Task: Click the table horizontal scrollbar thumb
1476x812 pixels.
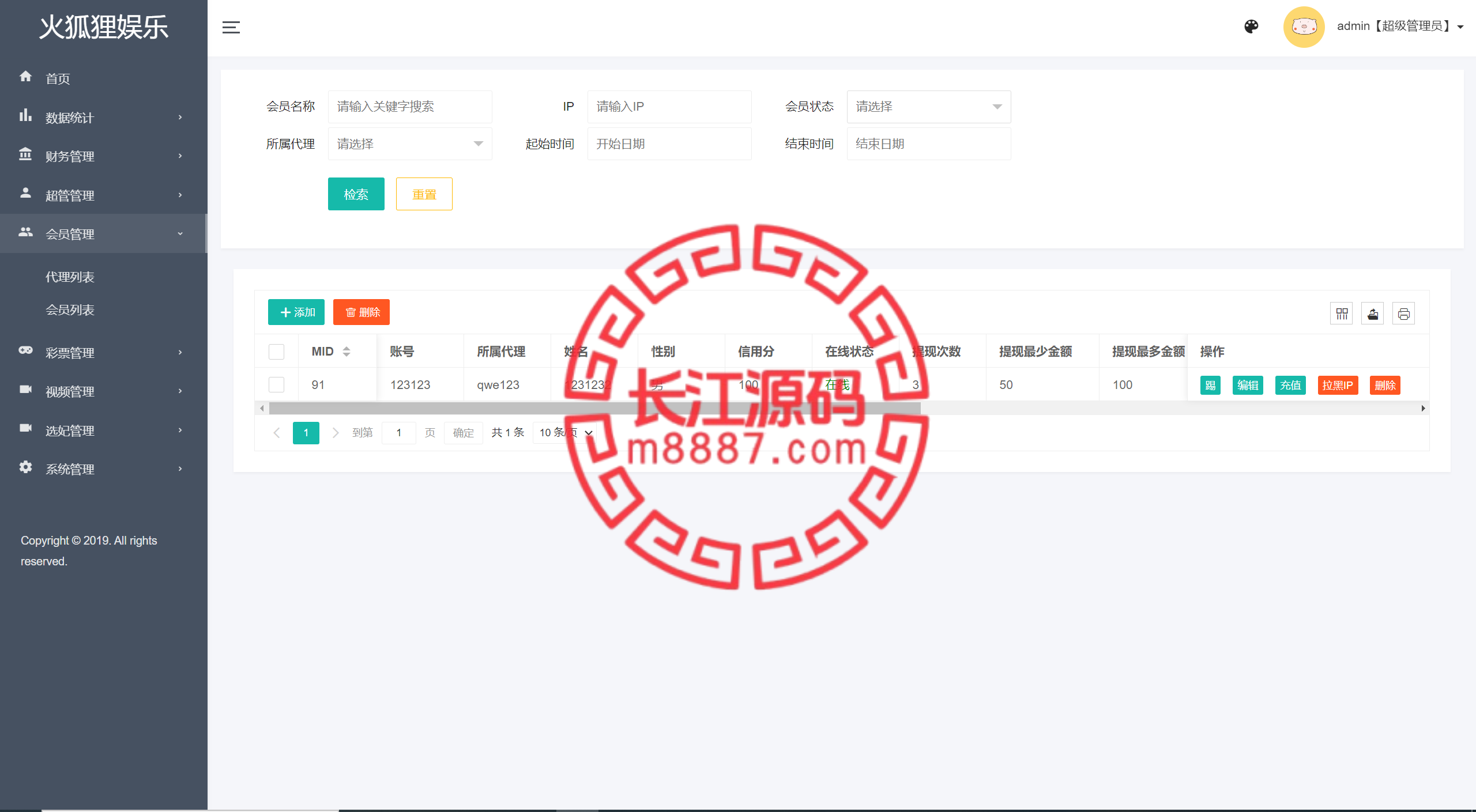Action: 595,409
